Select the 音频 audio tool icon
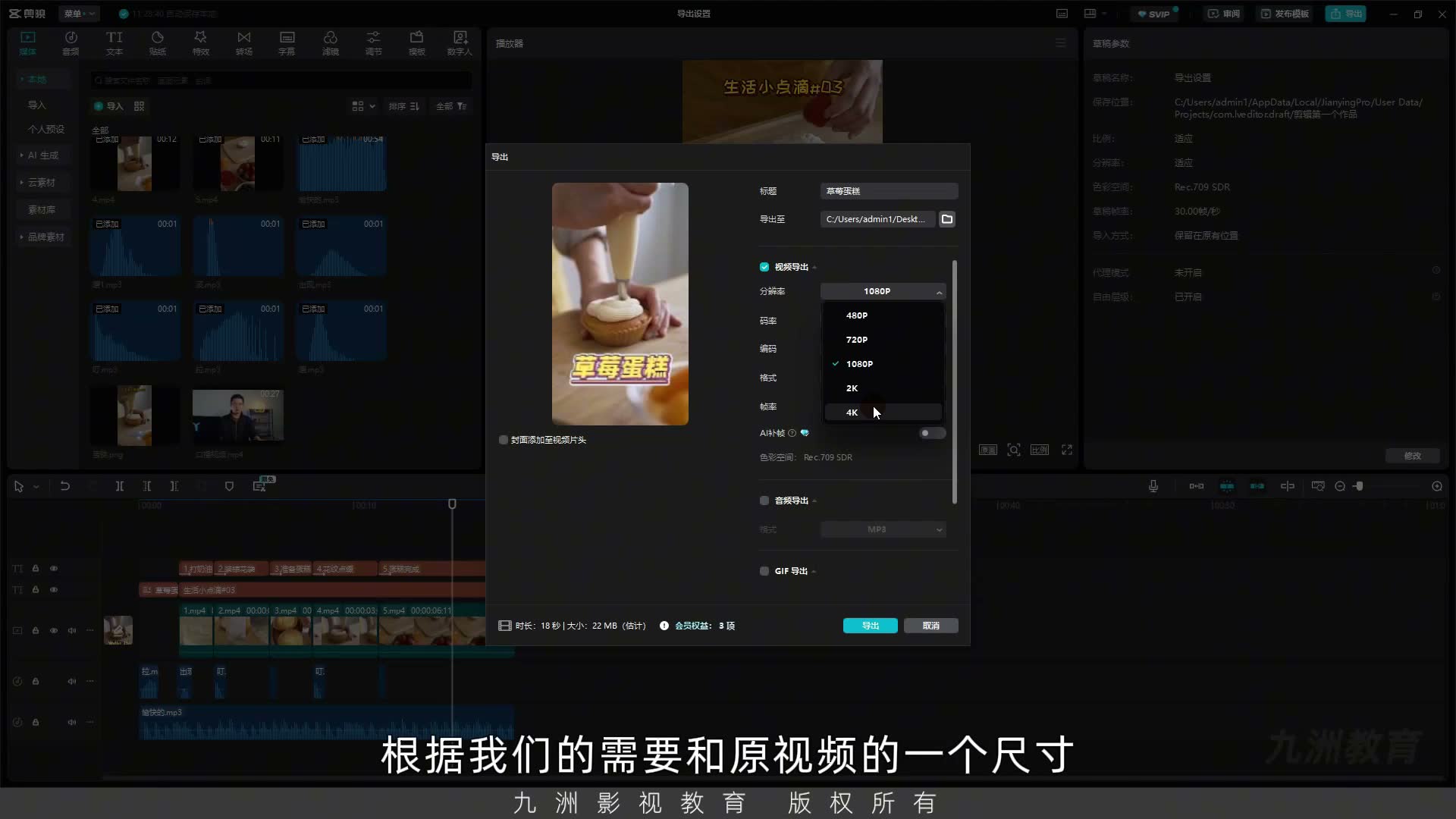Image resolution: width=1456 pixels, height=819 pixels. (x=71, y=42)
